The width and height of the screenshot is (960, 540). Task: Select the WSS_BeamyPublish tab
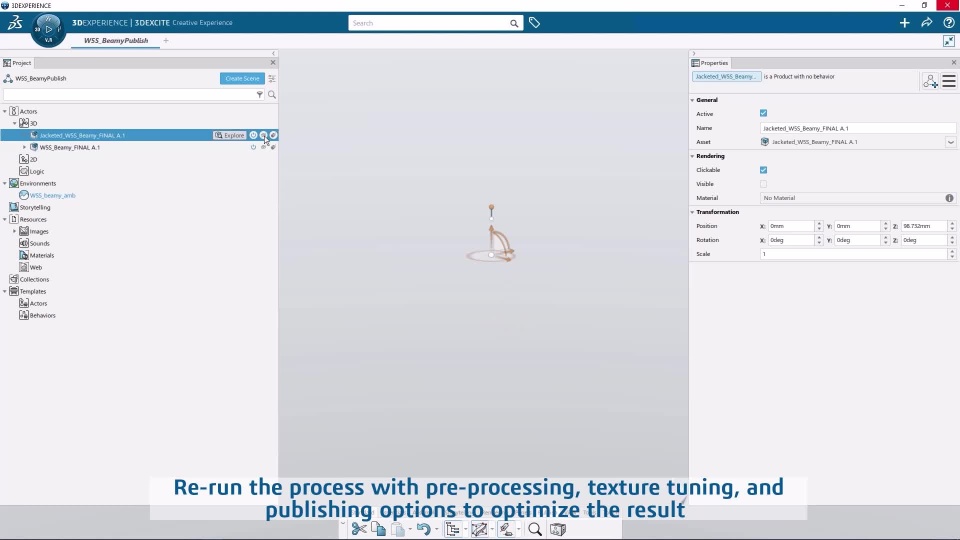[x=116, y=41]
